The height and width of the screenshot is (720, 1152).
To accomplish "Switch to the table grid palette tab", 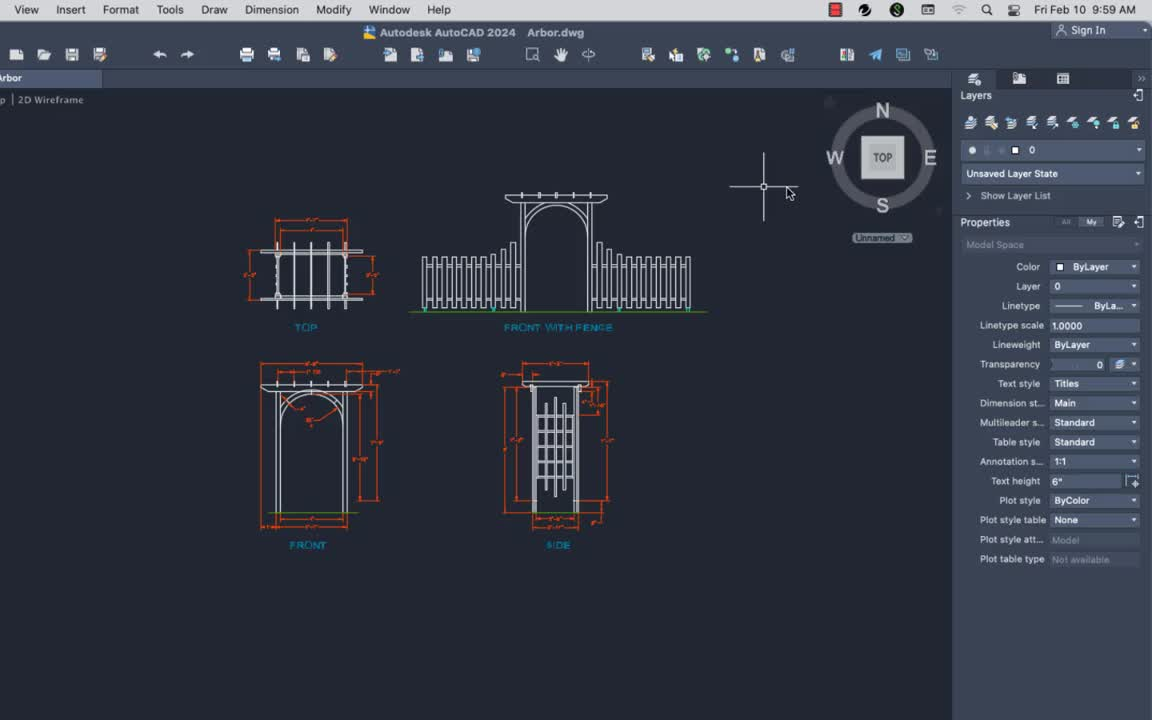I will pos(1062,79).
